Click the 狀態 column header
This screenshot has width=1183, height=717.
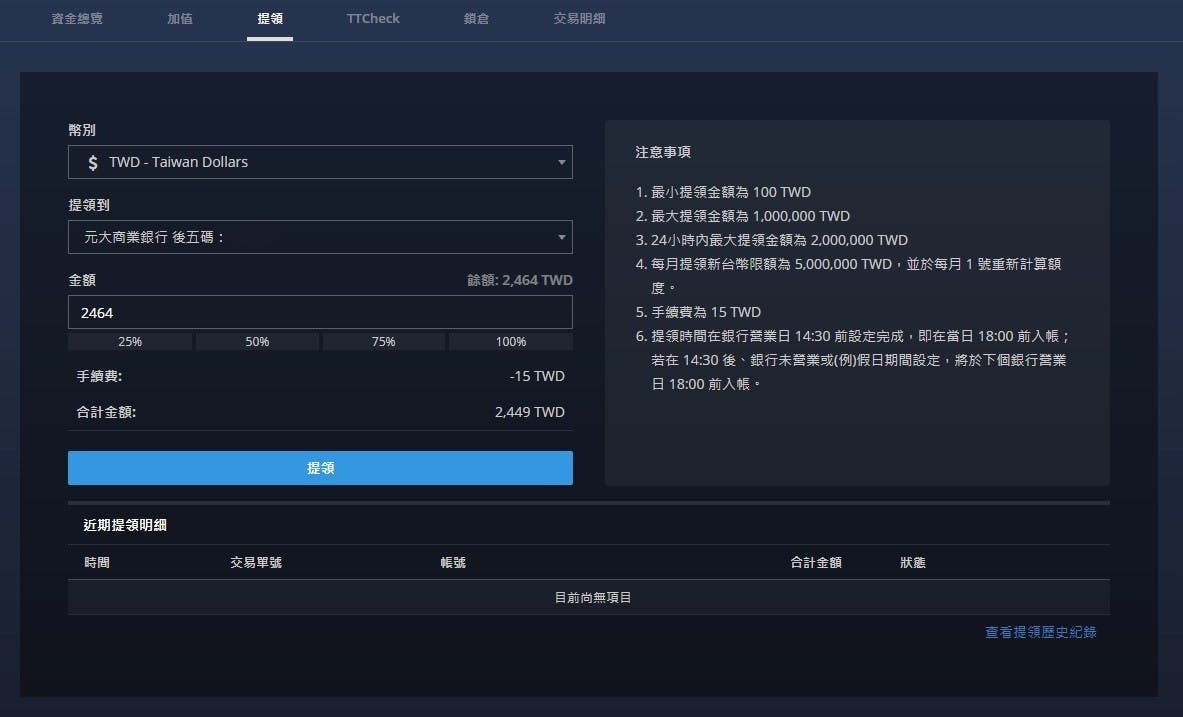tap(913, 563)
